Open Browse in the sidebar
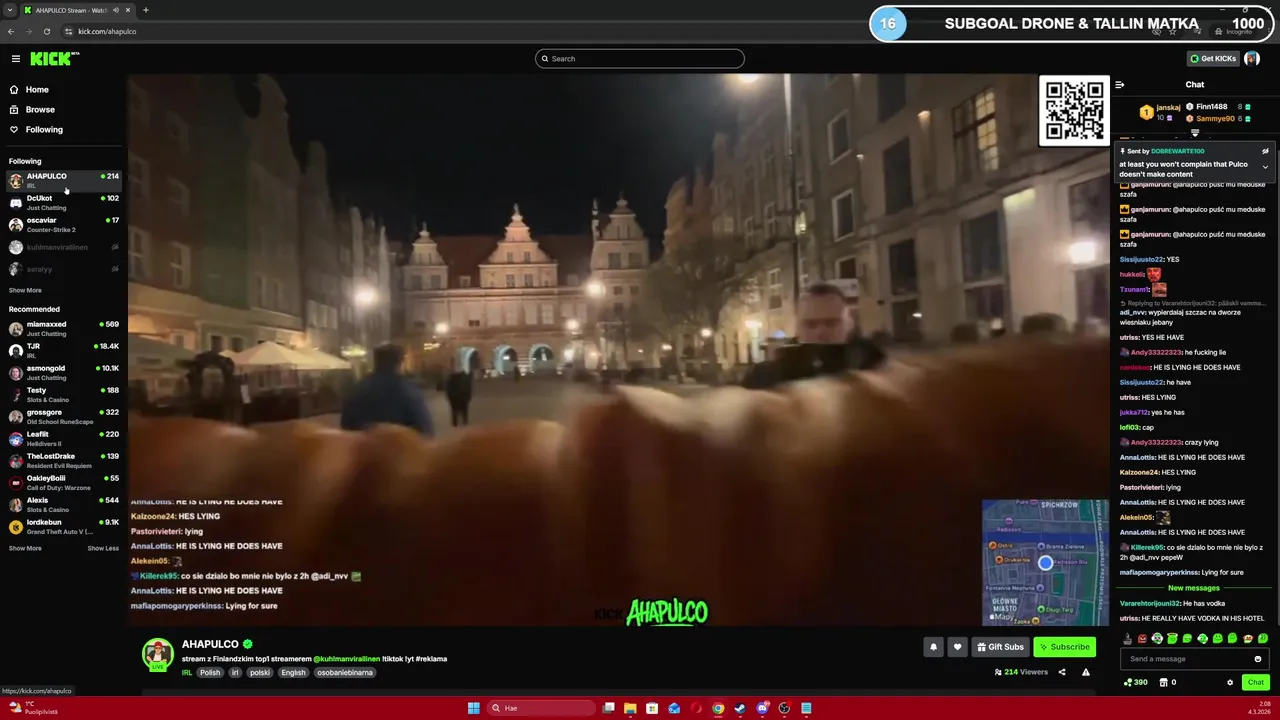Screen dimensions: 1280x720 click(x=40, y=110)
